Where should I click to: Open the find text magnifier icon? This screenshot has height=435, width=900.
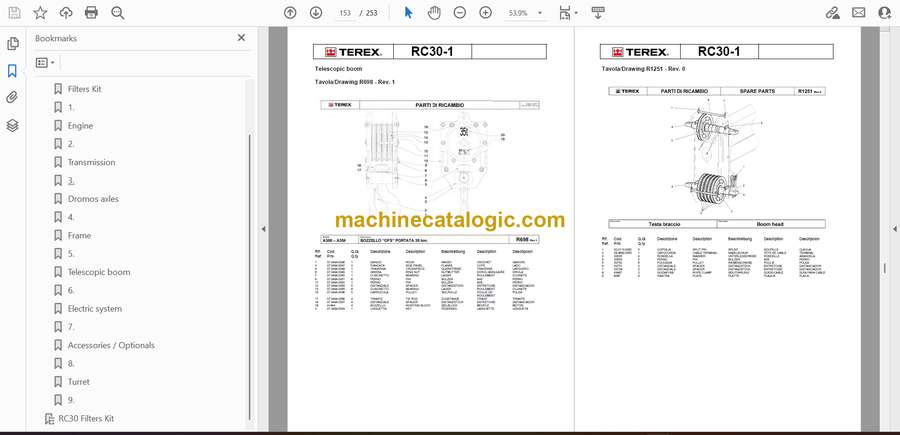pos(118,13)
